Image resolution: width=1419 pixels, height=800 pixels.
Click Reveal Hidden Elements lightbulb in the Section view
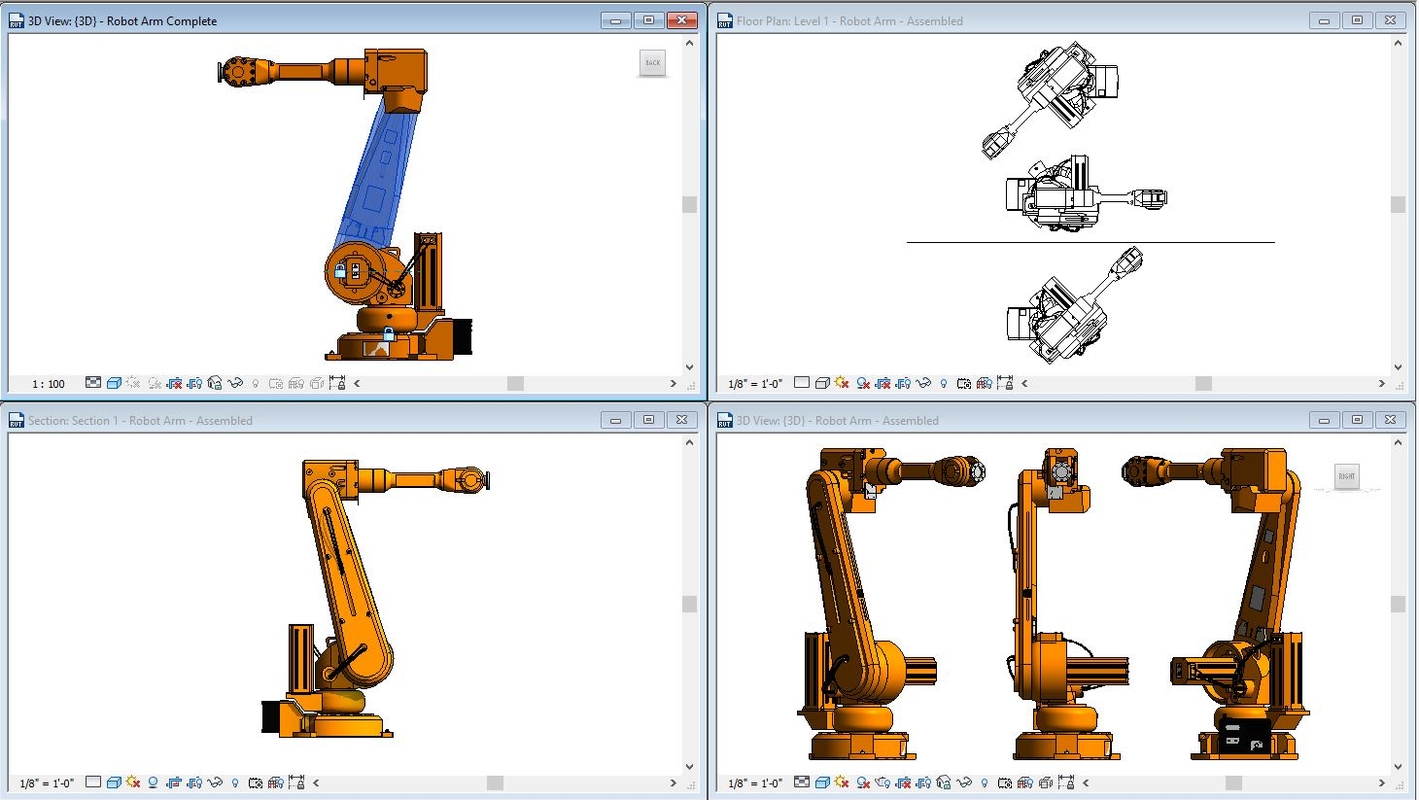point(235,783)
